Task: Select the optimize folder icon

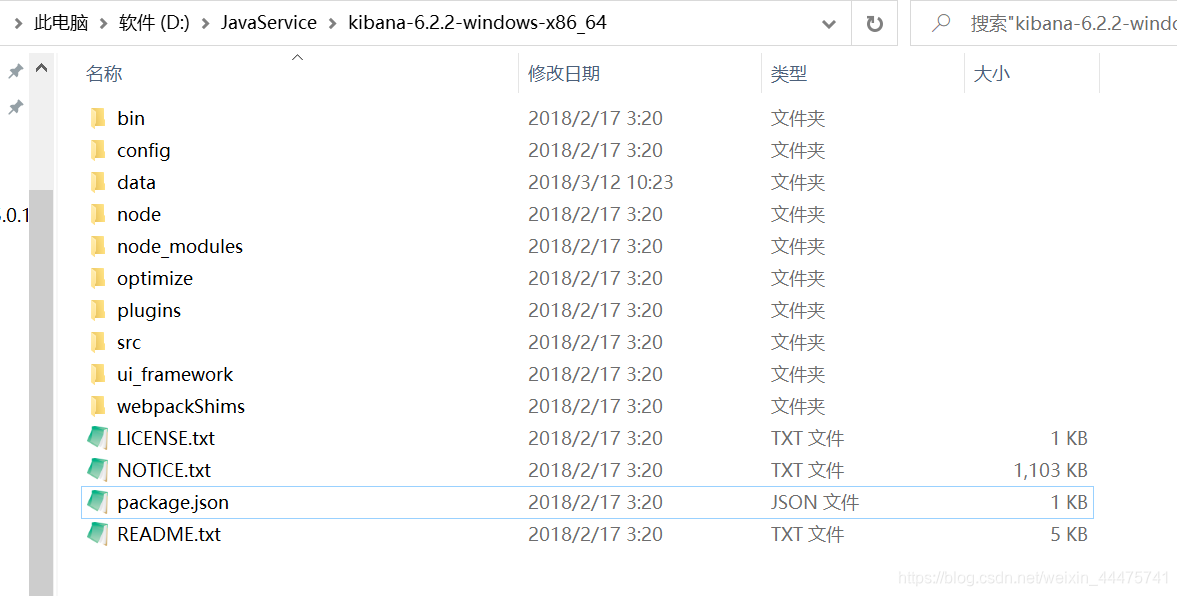Action: pos(98,278)
